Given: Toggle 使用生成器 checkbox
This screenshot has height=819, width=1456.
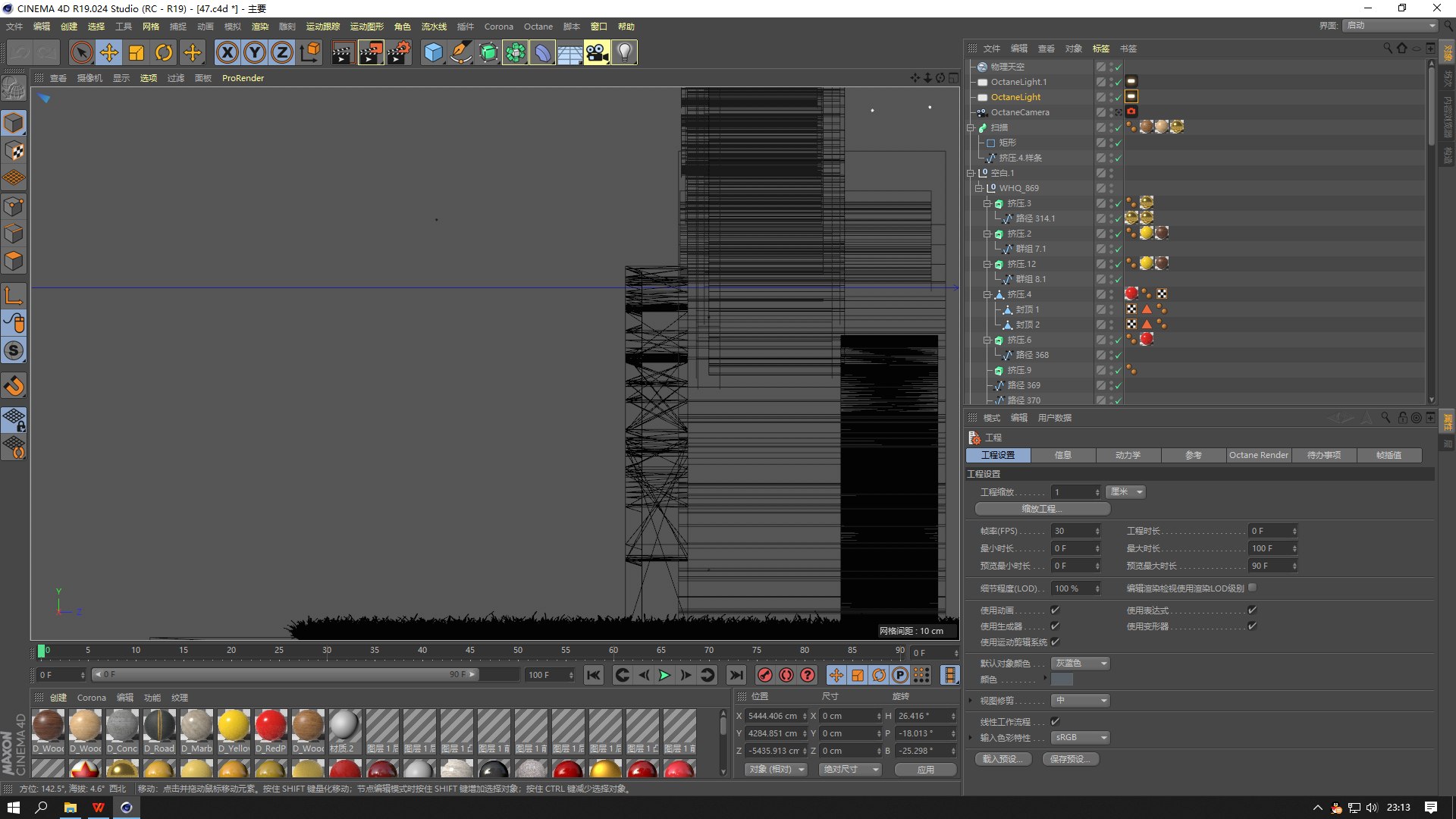Looking at the screenshot, I should (1055, 626).
